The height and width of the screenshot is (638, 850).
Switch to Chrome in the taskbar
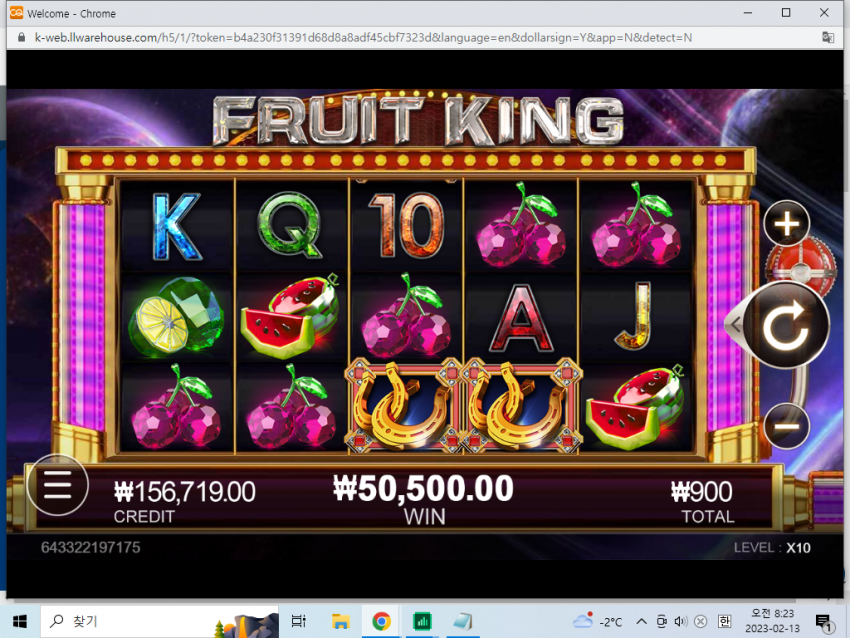tap(381, 621)
